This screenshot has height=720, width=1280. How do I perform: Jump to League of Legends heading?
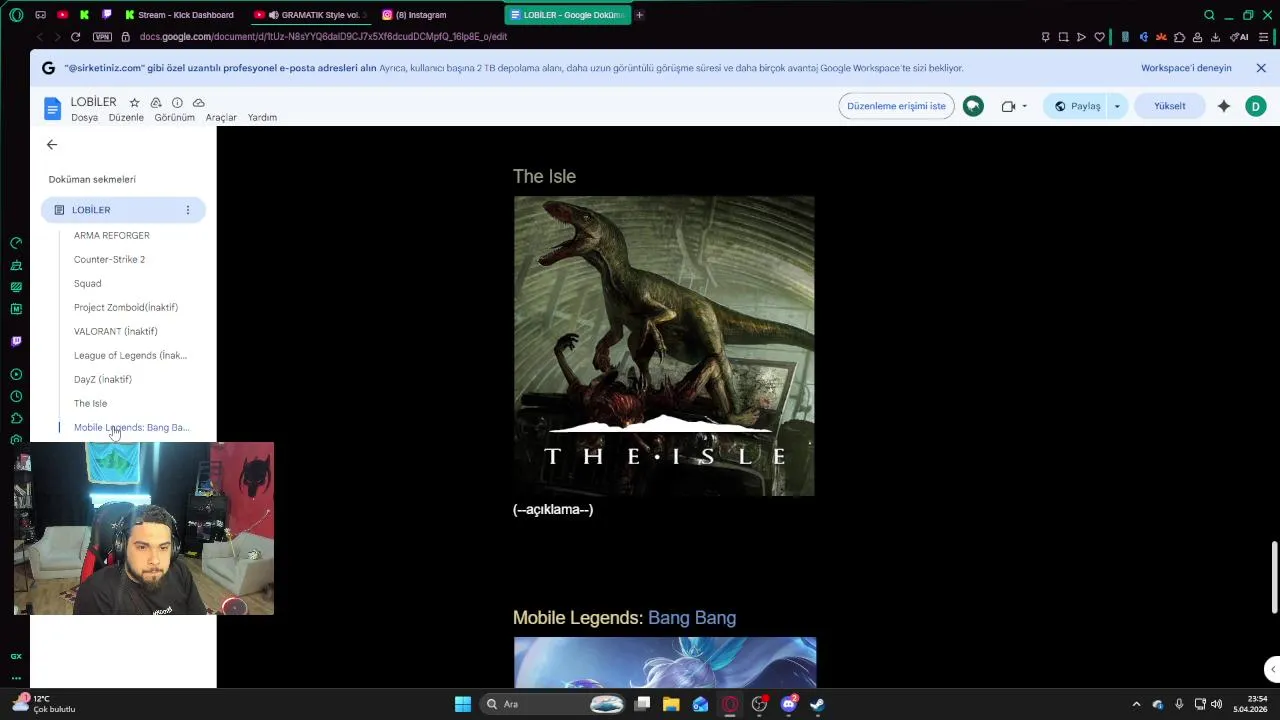click(130, 355)
